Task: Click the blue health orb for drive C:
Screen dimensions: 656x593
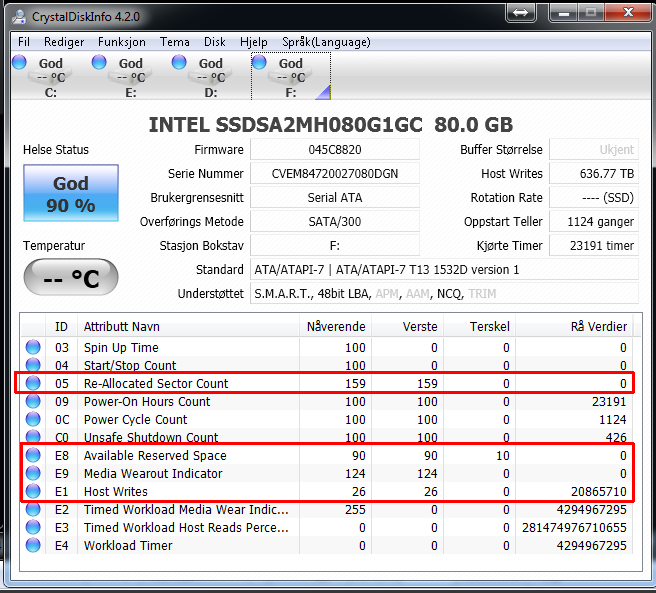Action: (x=19, y=62)
